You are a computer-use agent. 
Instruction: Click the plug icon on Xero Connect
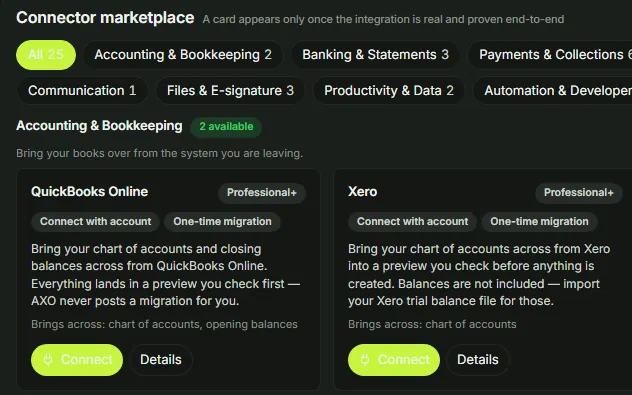[365, 360]
